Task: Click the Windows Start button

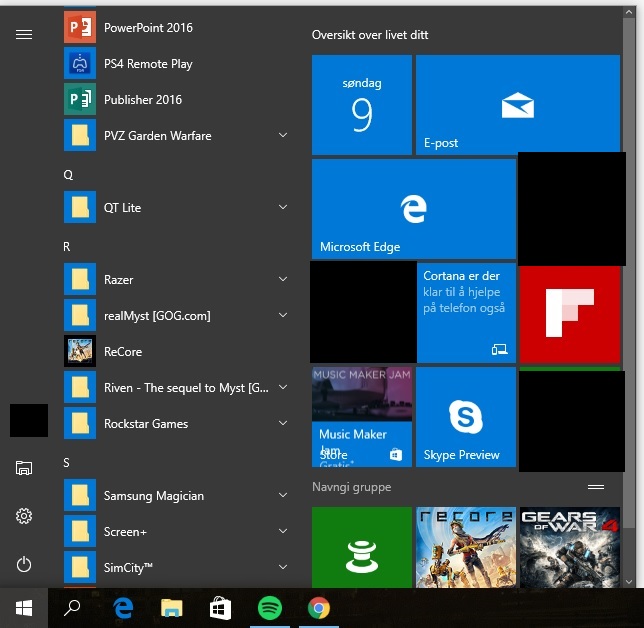Action: click(24, 608)
